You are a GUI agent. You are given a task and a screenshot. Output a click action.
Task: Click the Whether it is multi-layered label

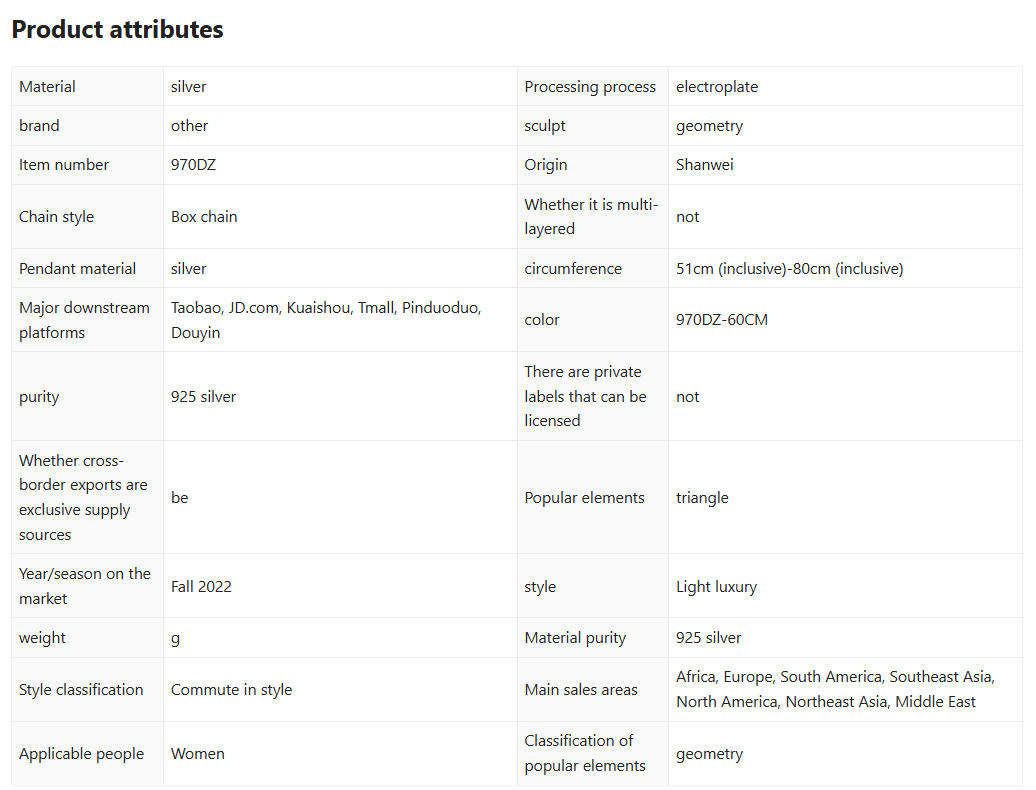tap(590, 217)
